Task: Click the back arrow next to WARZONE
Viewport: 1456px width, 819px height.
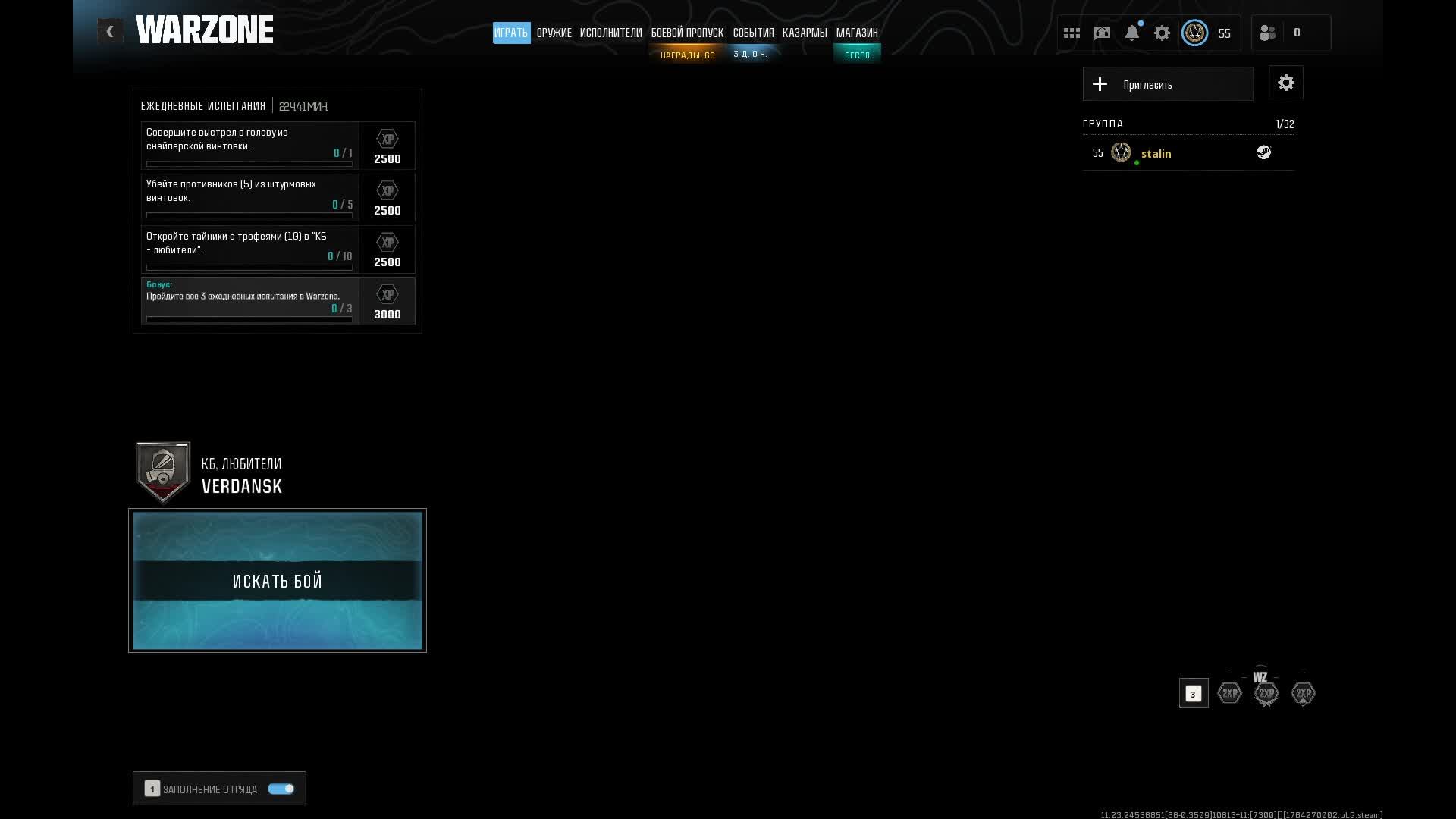Action: pyautogui.click(x=110, y=31)
